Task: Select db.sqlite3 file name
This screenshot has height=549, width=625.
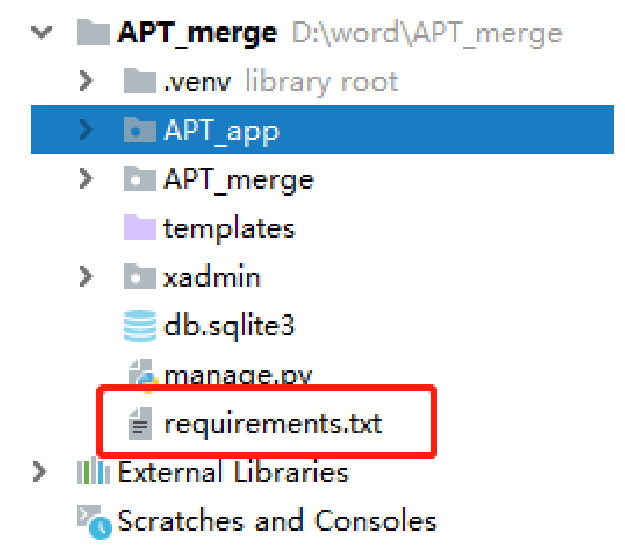Action: click(x=229, y=327)
